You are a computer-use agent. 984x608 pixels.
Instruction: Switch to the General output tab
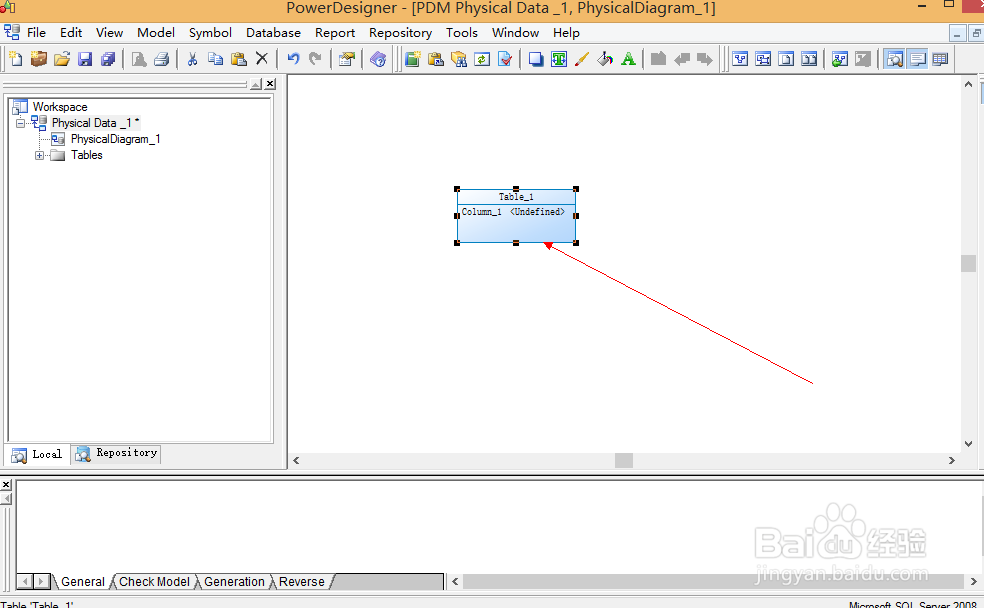click(83, 582)
